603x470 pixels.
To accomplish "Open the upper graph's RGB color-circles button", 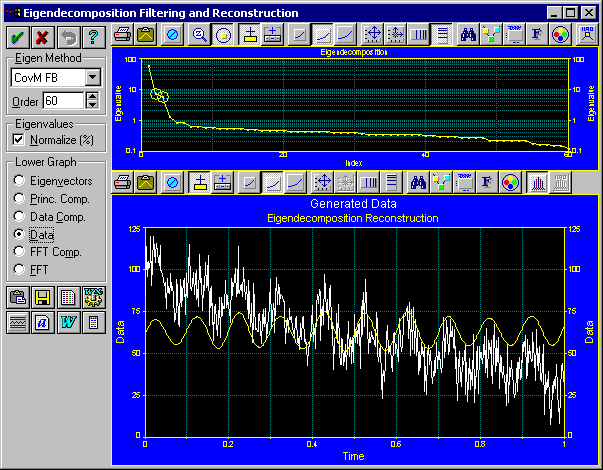I will (560, 35).
